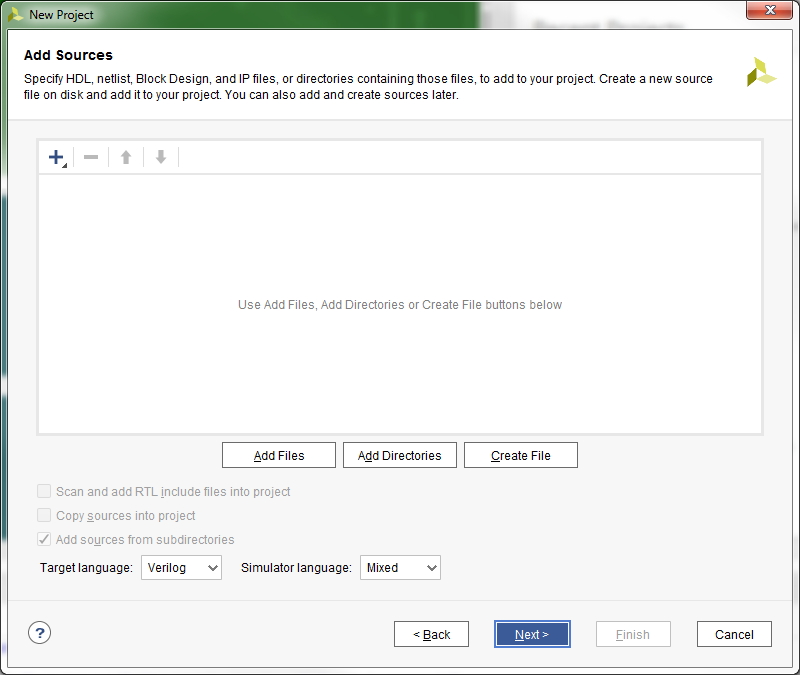
Task: Click inside the empty sources list area
Action: tap(400, 305)
